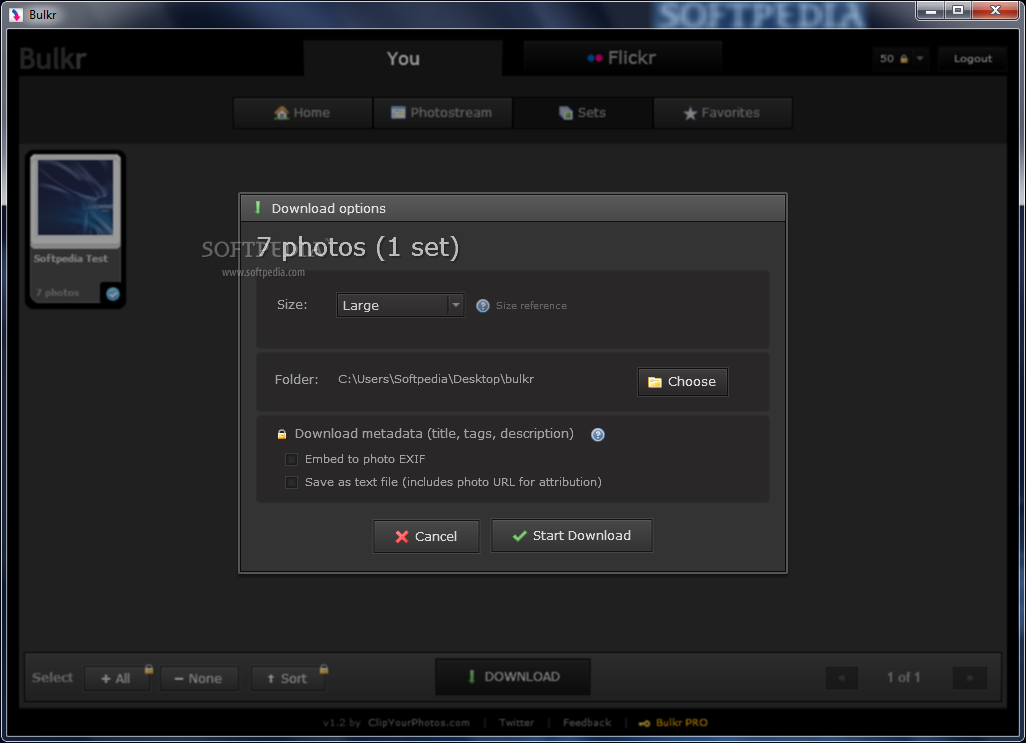Click the Download options title icon

coord(258,207)
